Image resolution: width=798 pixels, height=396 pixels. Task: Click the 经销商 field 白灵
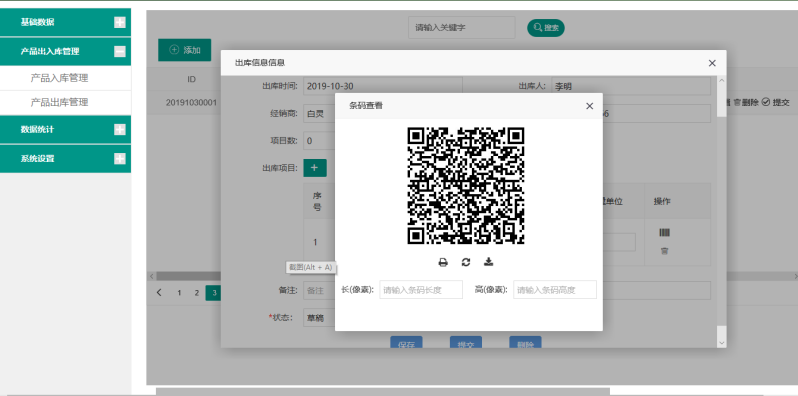(319, 114)
